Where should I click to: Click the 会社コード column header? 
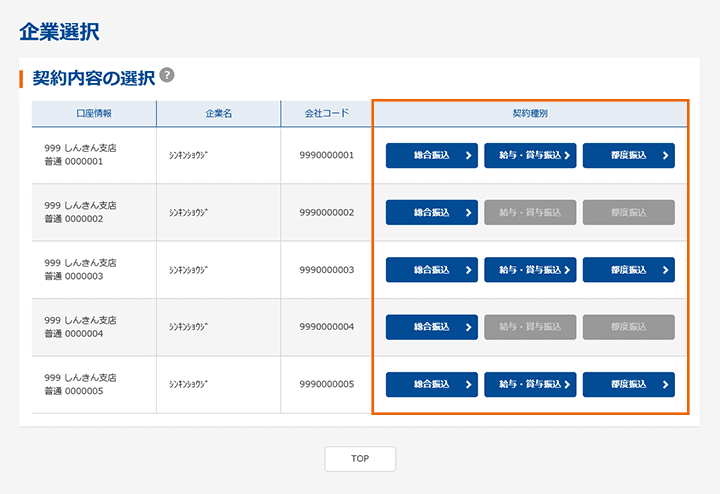[326, 114]
